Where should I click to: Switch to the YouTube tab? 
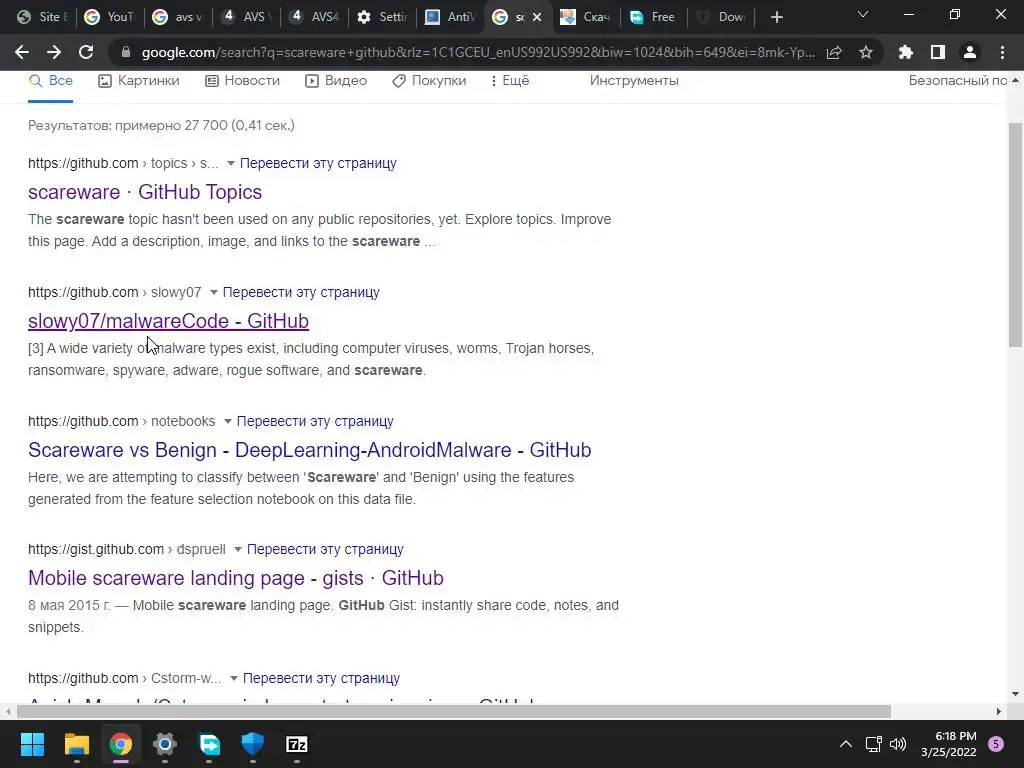110,17
